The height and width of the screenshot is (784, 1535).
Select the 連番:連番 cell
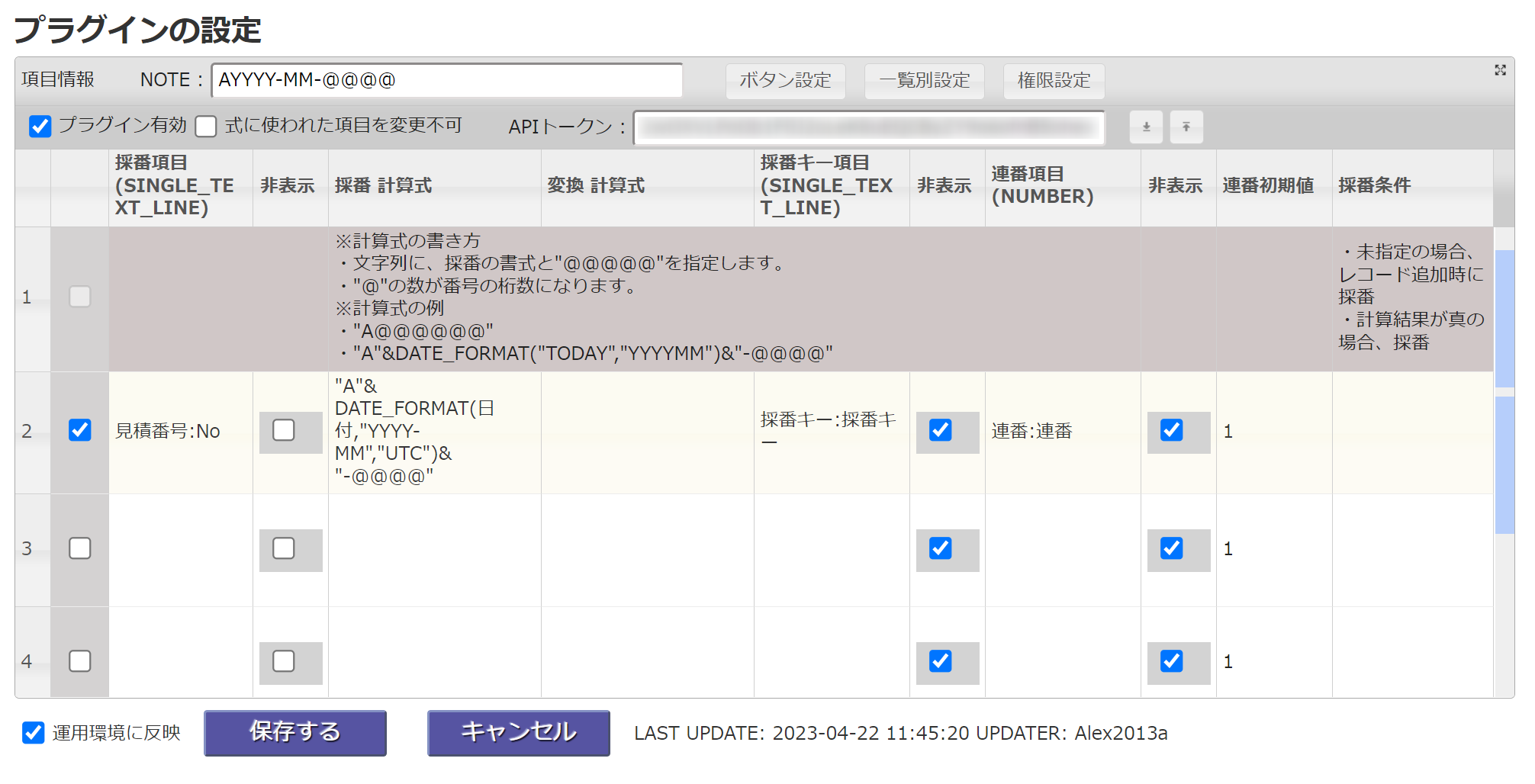[1063, 432]
